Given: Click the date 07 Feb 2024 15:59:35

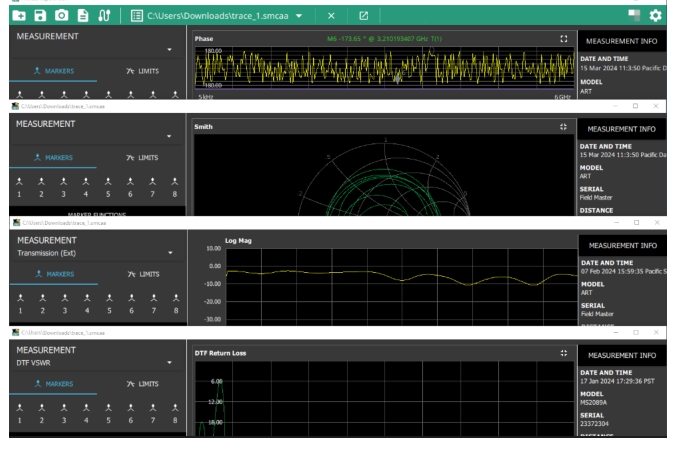Looking at the screenshot, I should [611, 271].
